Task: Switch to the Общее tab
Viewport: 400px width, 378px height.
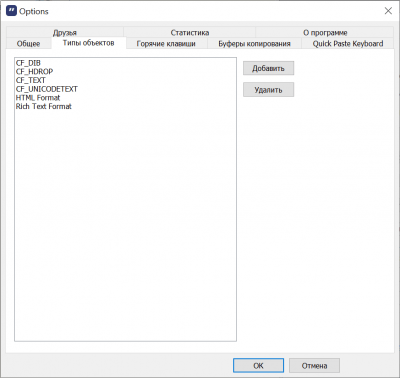Action: point(29,43)
